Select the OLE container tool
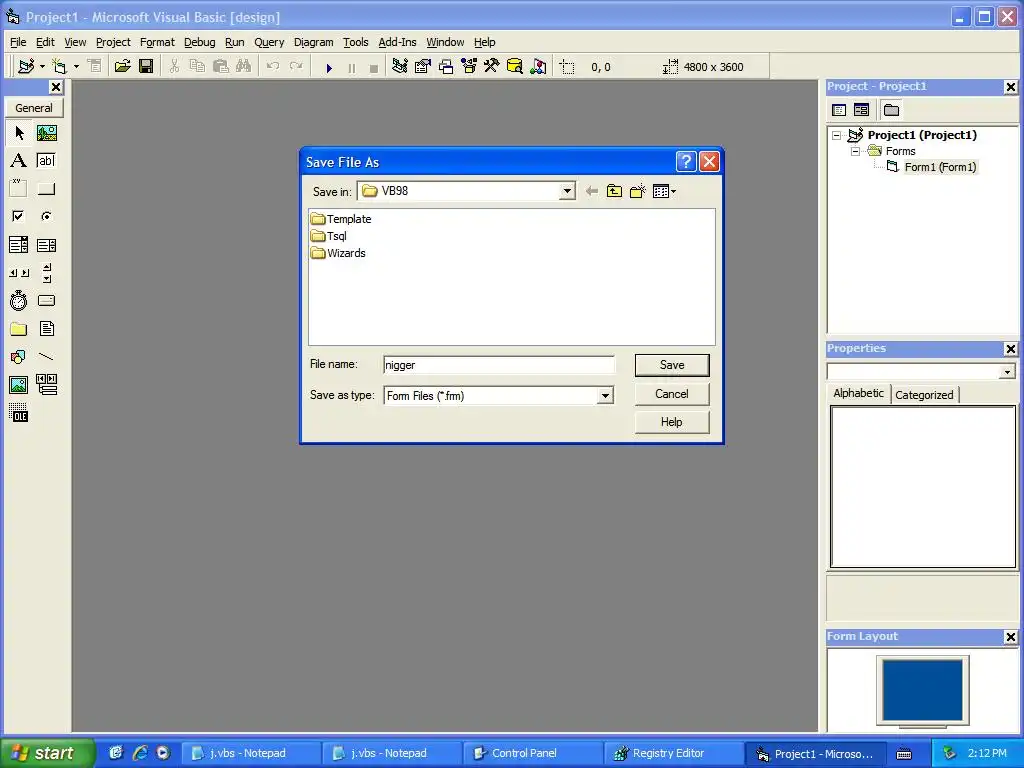Image resolution: width=1024 pixels, height=768 pixels. (19, 413)
